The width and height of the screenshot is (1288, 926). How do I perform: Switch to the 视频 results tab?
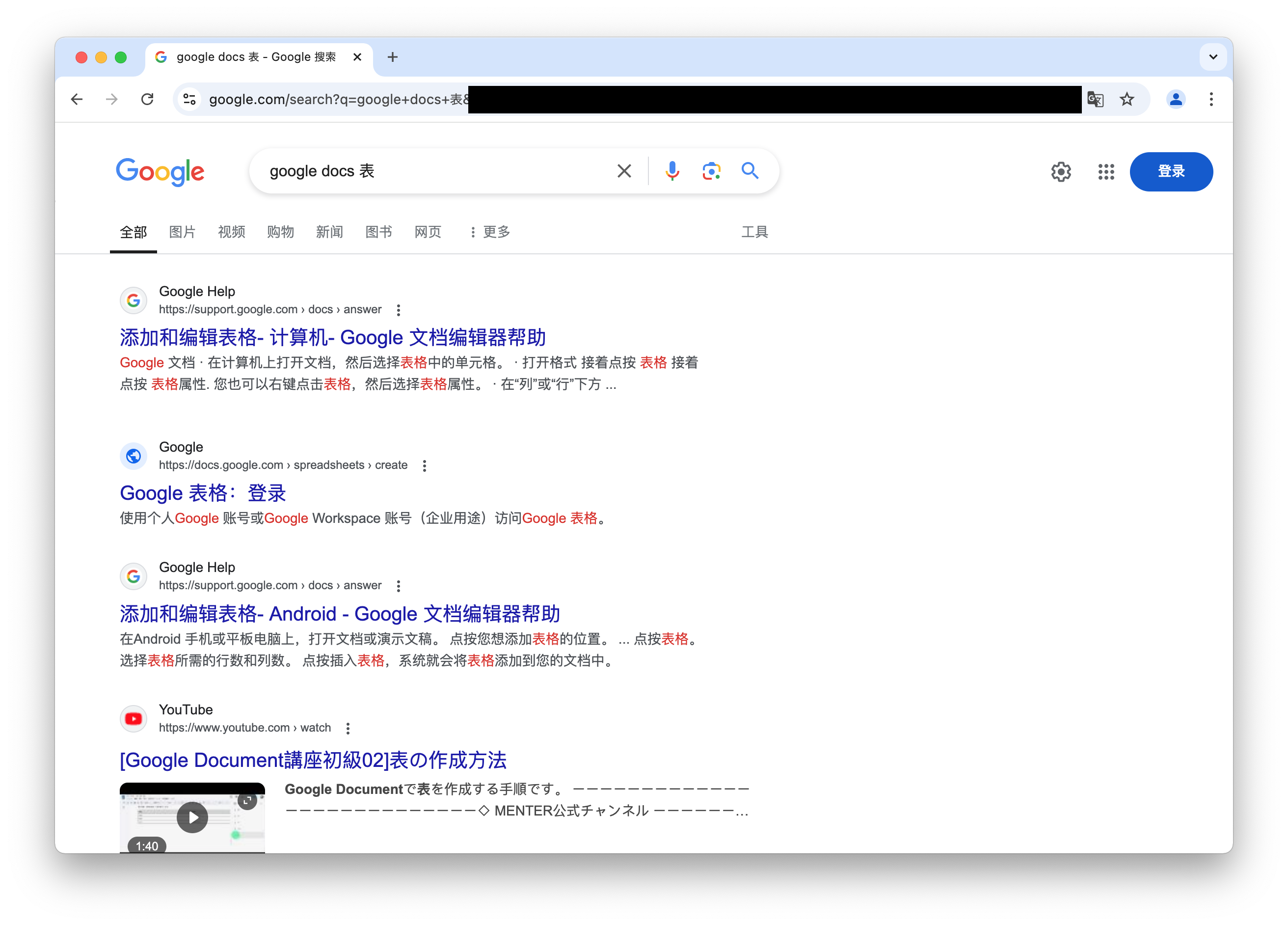(x=231, y=232)
